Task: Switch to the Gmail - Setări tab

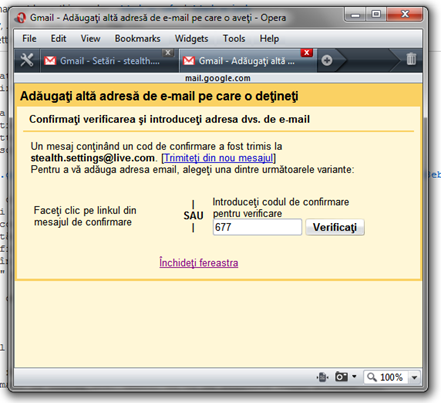Action: [109, 61]
